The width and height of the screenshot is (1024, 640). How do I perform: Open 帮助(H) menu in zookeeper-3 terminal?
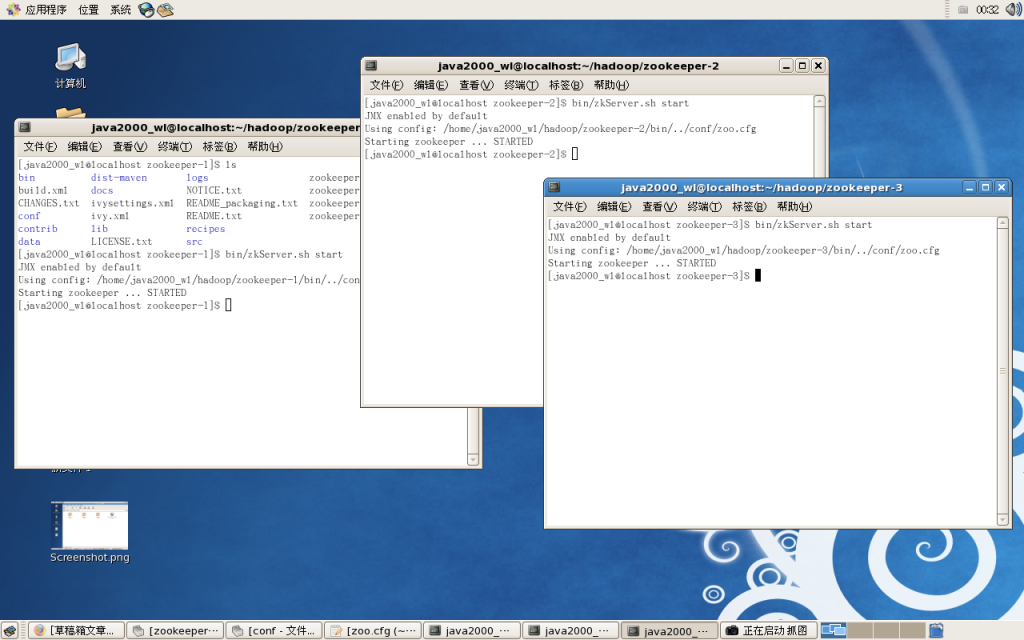point(794,206)
